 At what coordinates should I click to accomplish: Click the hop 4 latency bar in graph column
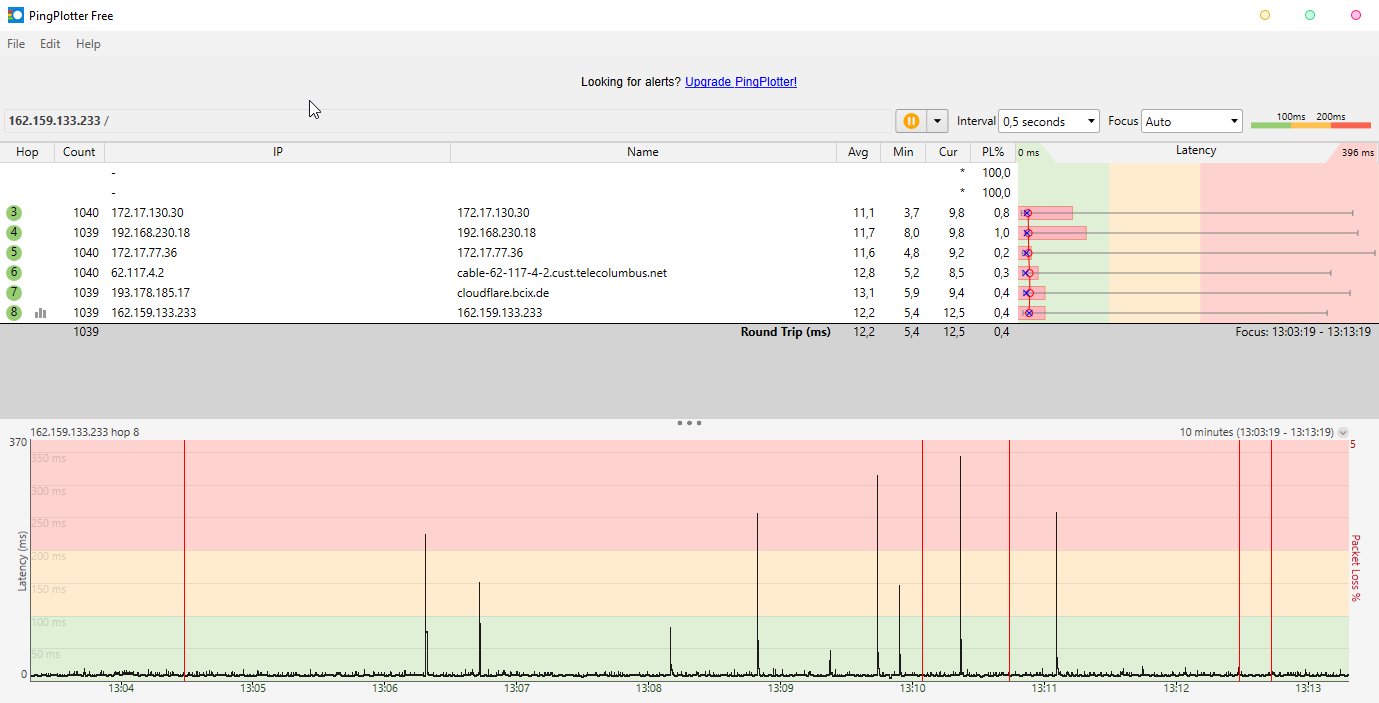coord(1053,233)
